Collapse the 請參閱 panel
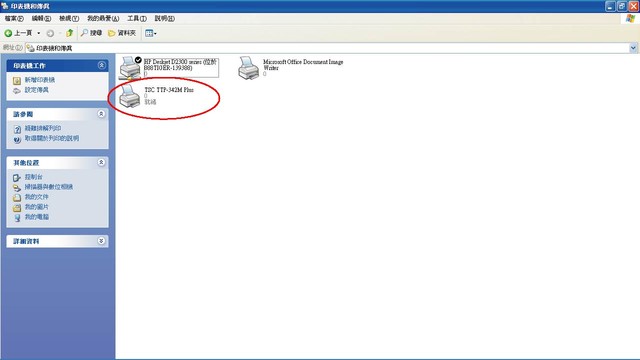This screenshot has width=640, height=360. tap(101, 114)
